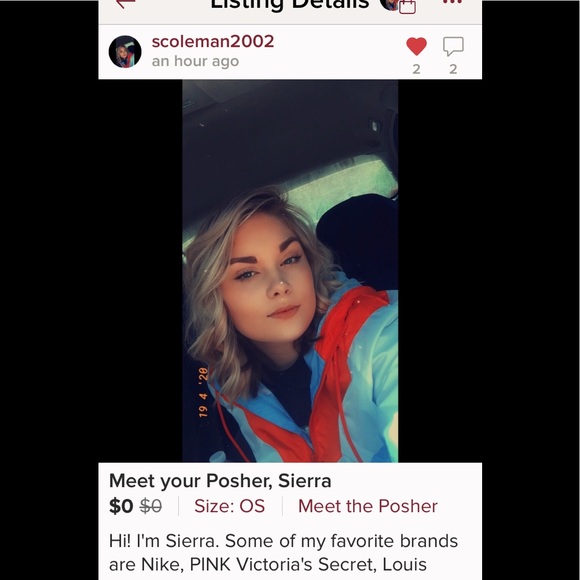The image size is (580, 580).
Task: Open the bundle bag icon in the header
Action: coord(407,6)
